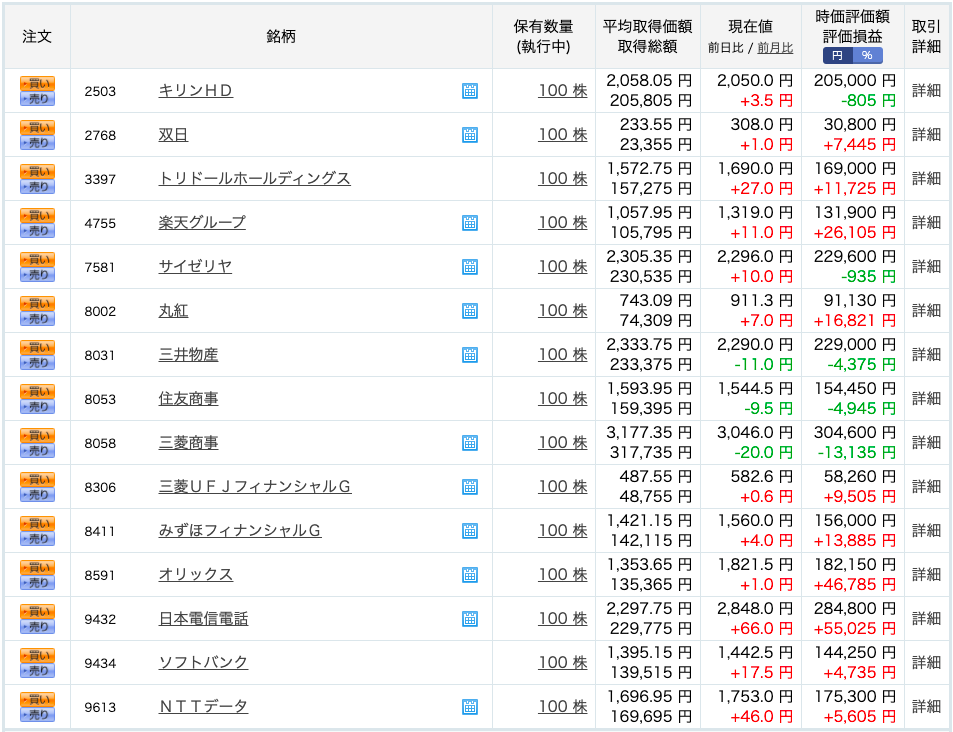The width and height of the screenshot is (953, 732).
Task: Open calendar icon for 日本電信電話
Action: coord(470,619)
